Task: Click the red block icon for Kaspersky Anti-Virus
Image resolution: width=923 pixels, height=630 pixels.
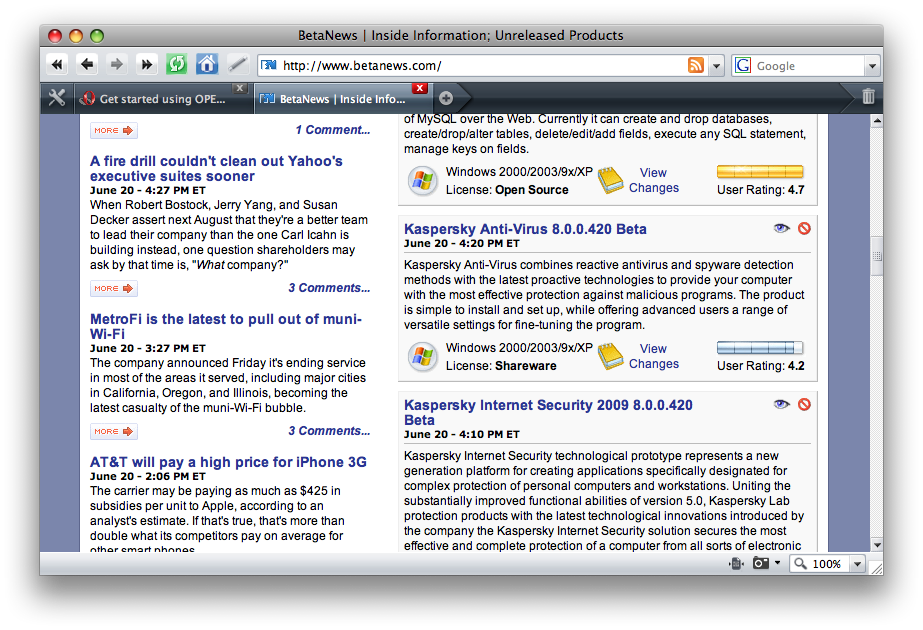Action: 804,228
